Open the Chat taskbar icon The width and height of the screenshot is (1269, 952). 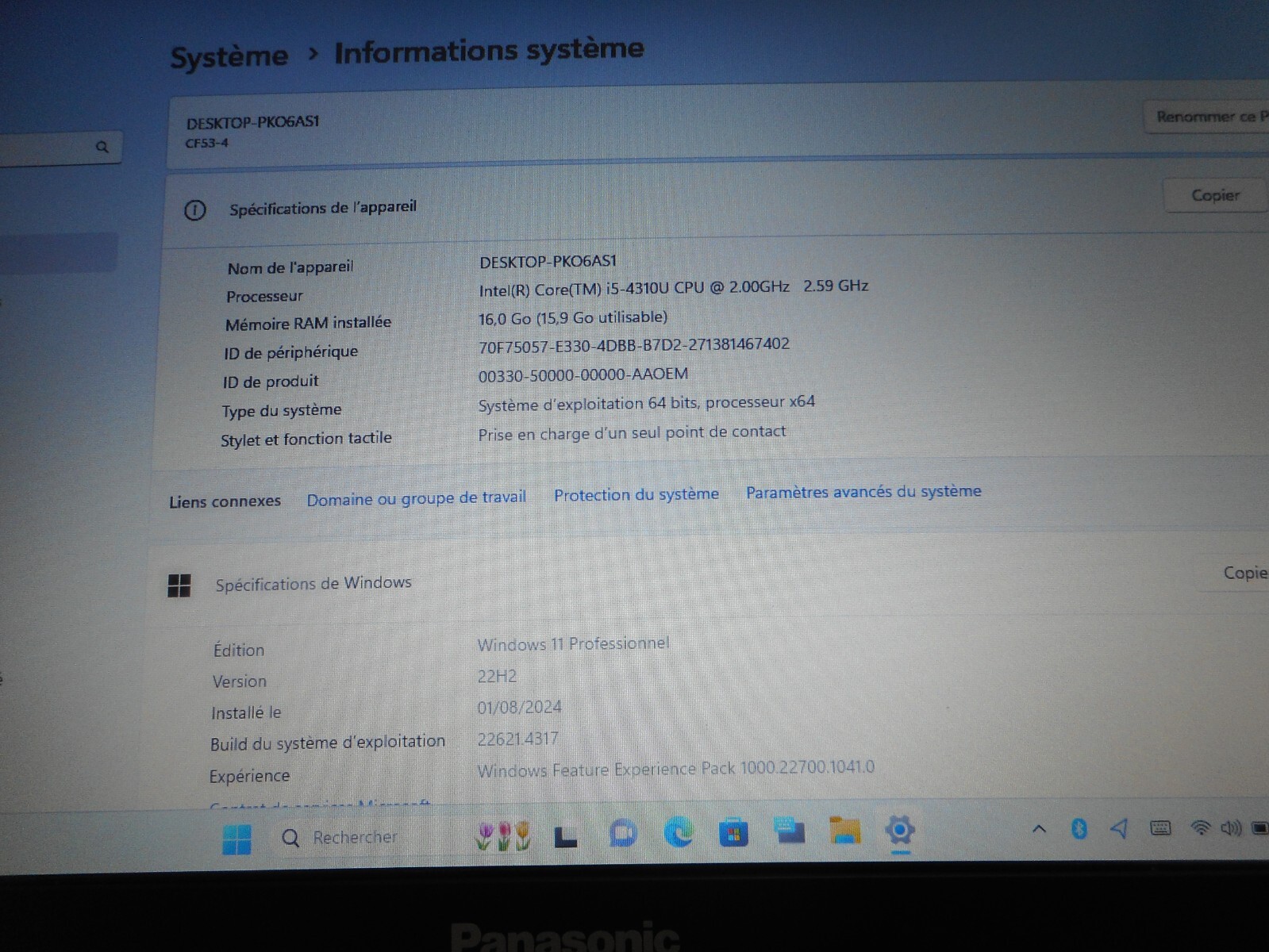point(623,833)
